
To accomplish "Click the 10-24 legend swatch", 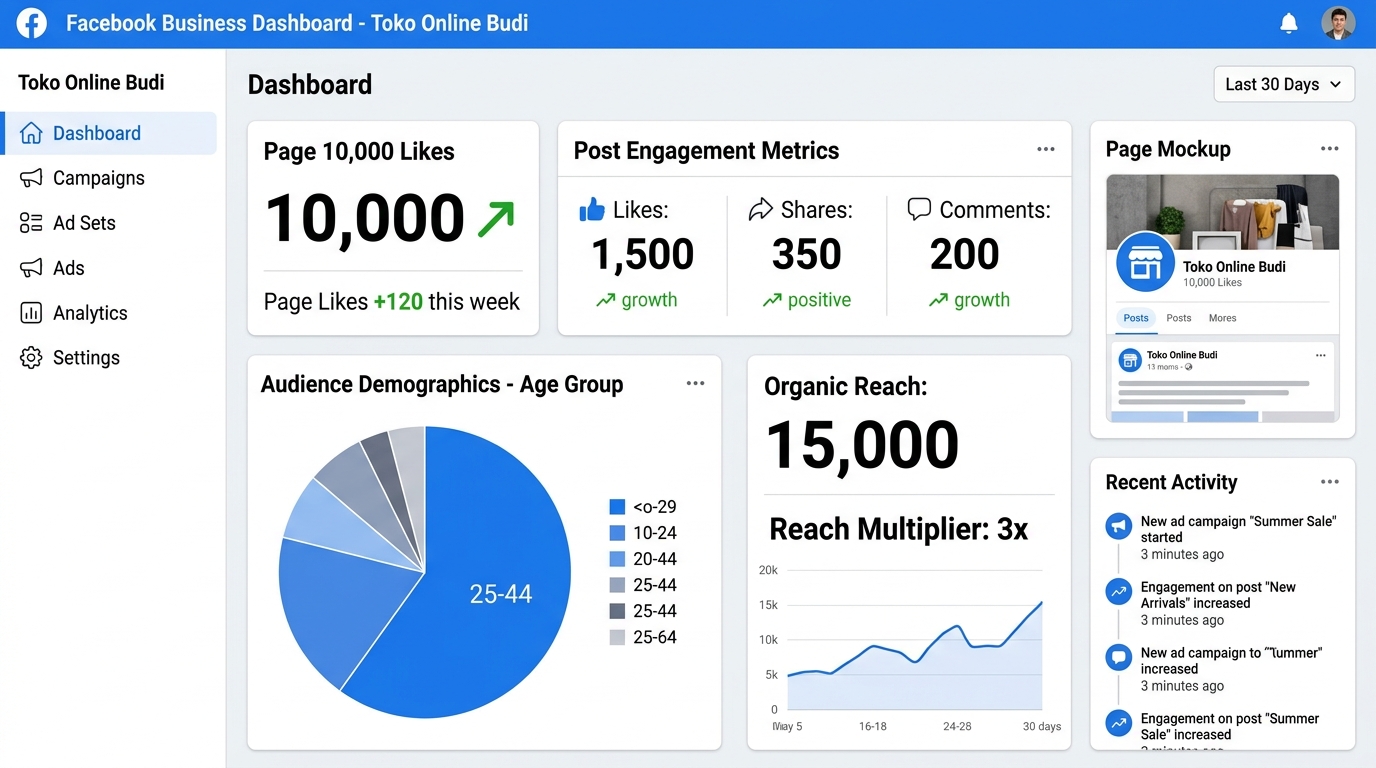I will (617, 533).
